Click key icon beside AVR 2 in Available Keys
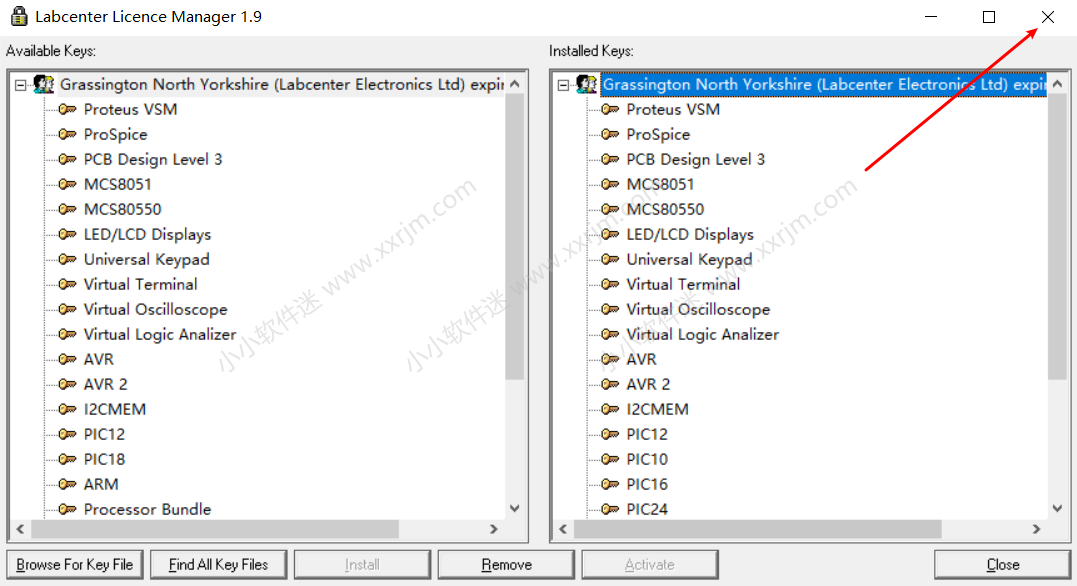Screen dimensions: 1077x586 point(67,384)
